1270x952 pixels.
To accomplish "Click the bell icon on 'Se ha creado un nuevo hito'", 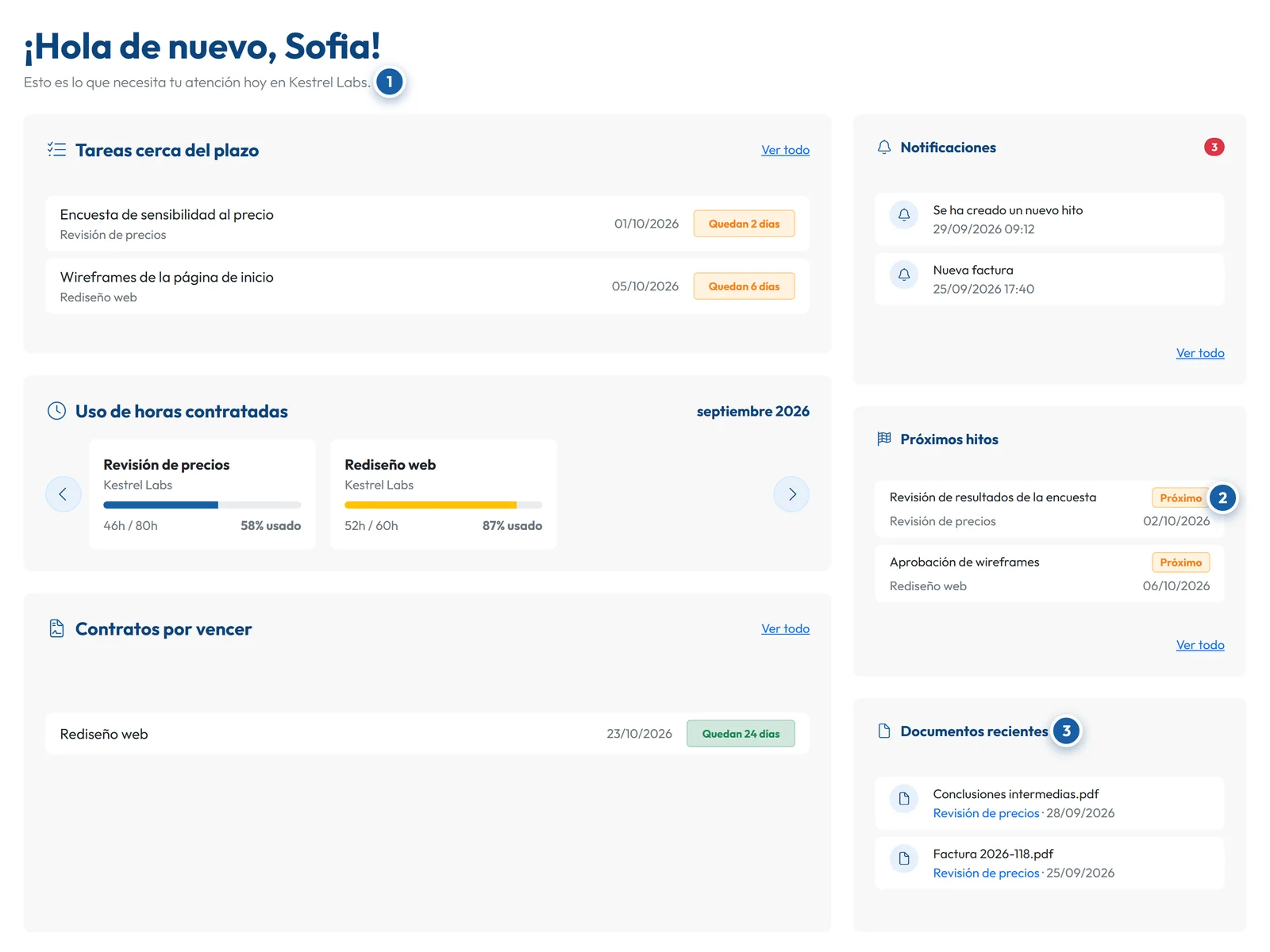I will (x=904, y=215).
